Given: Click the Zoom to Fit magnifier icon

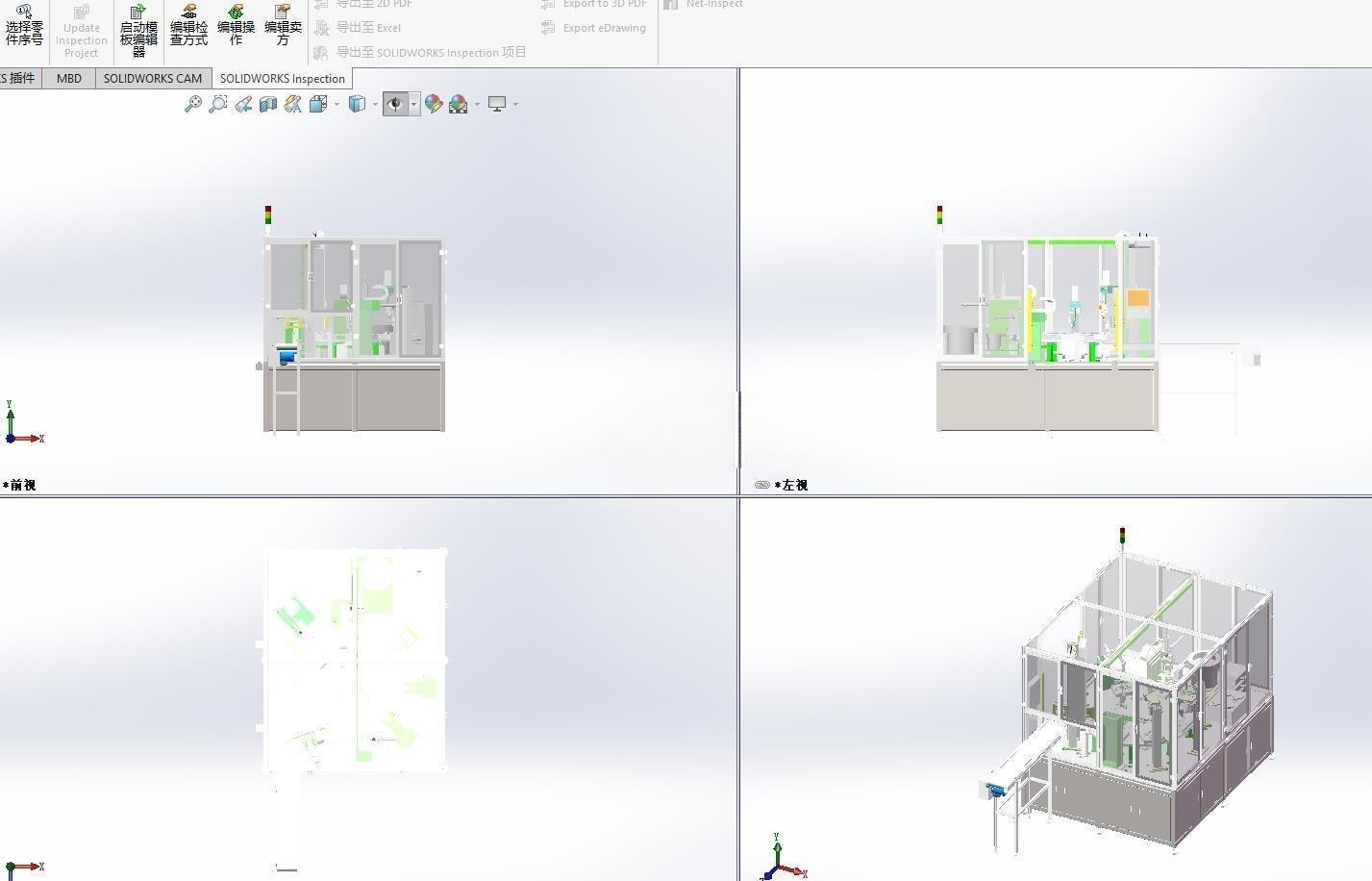Looking at the screenshot, I should pyautogui.click(x=192, y=104).
